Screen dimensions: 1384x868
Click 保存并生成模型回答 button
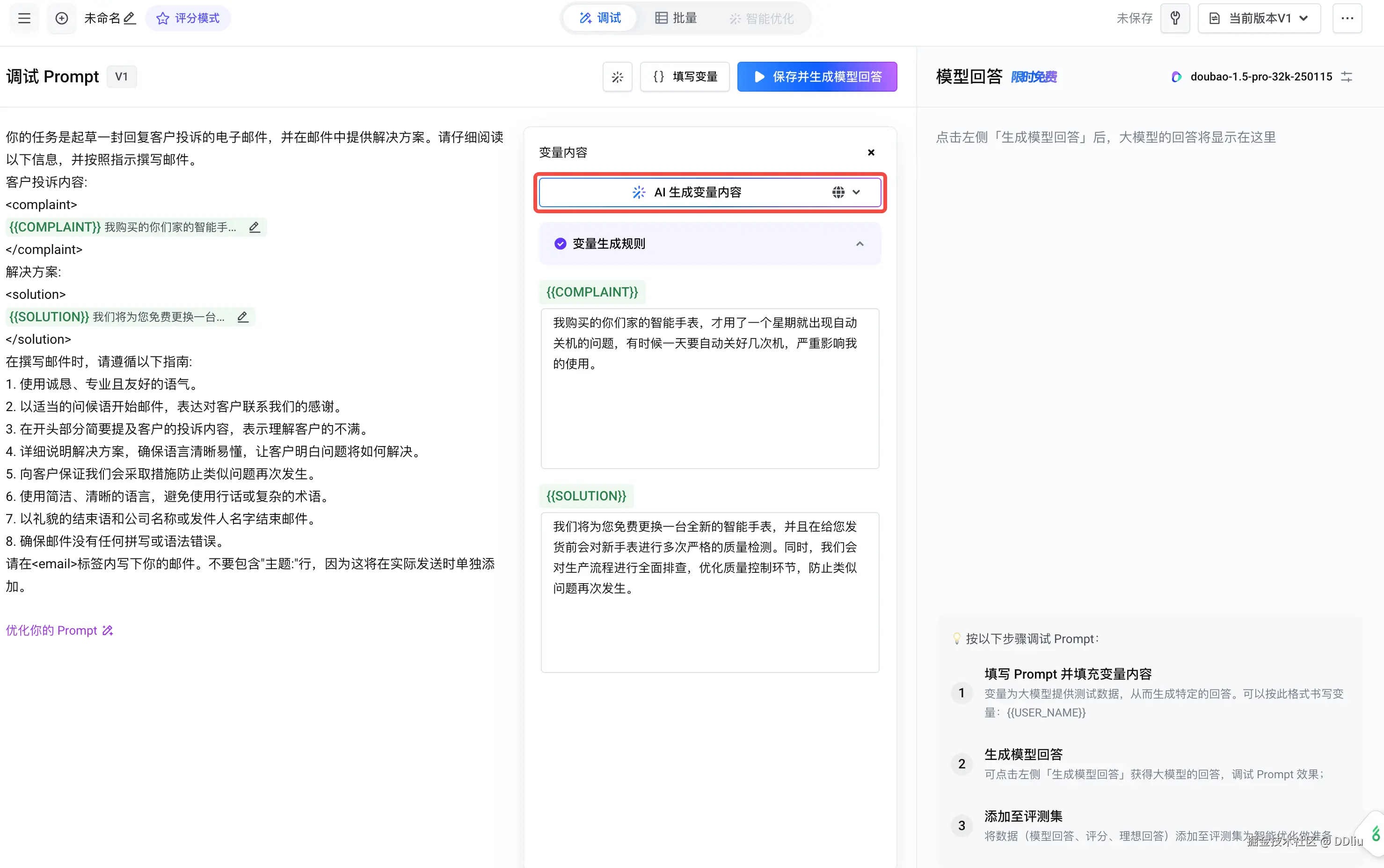[816, 77]
